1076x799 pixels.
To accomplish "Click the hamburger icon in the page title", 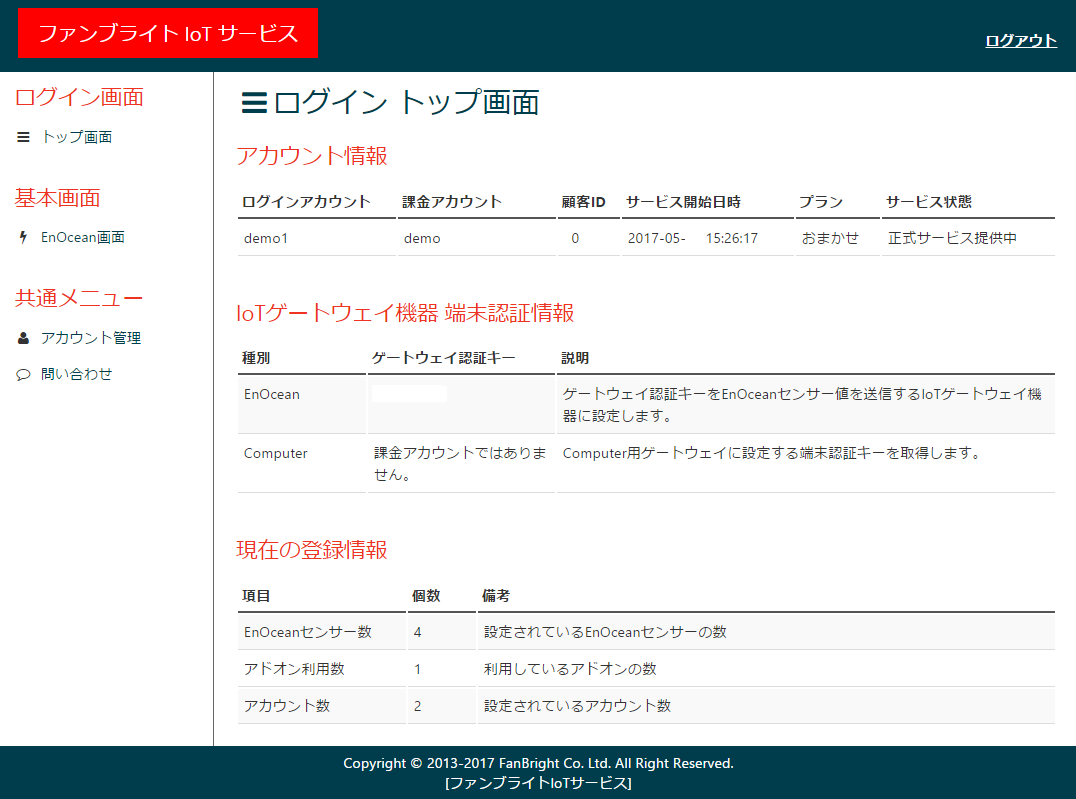I will [x=254, y=103].
